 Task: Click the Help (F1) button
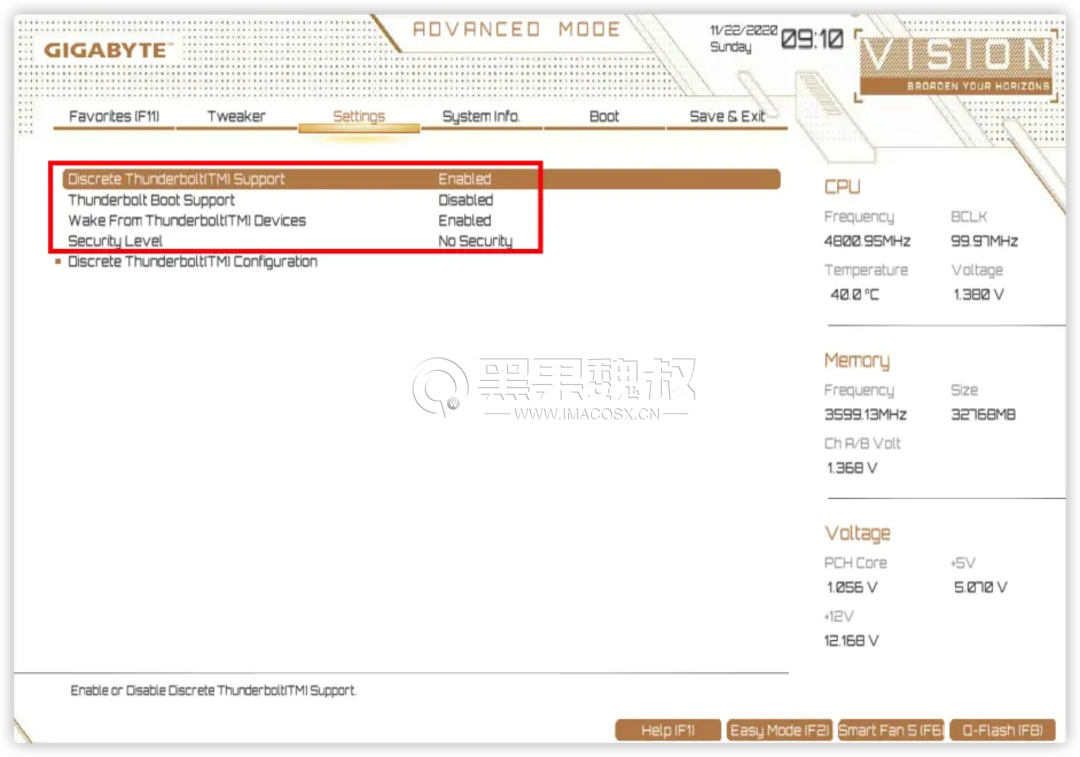(x=668, y=730)
